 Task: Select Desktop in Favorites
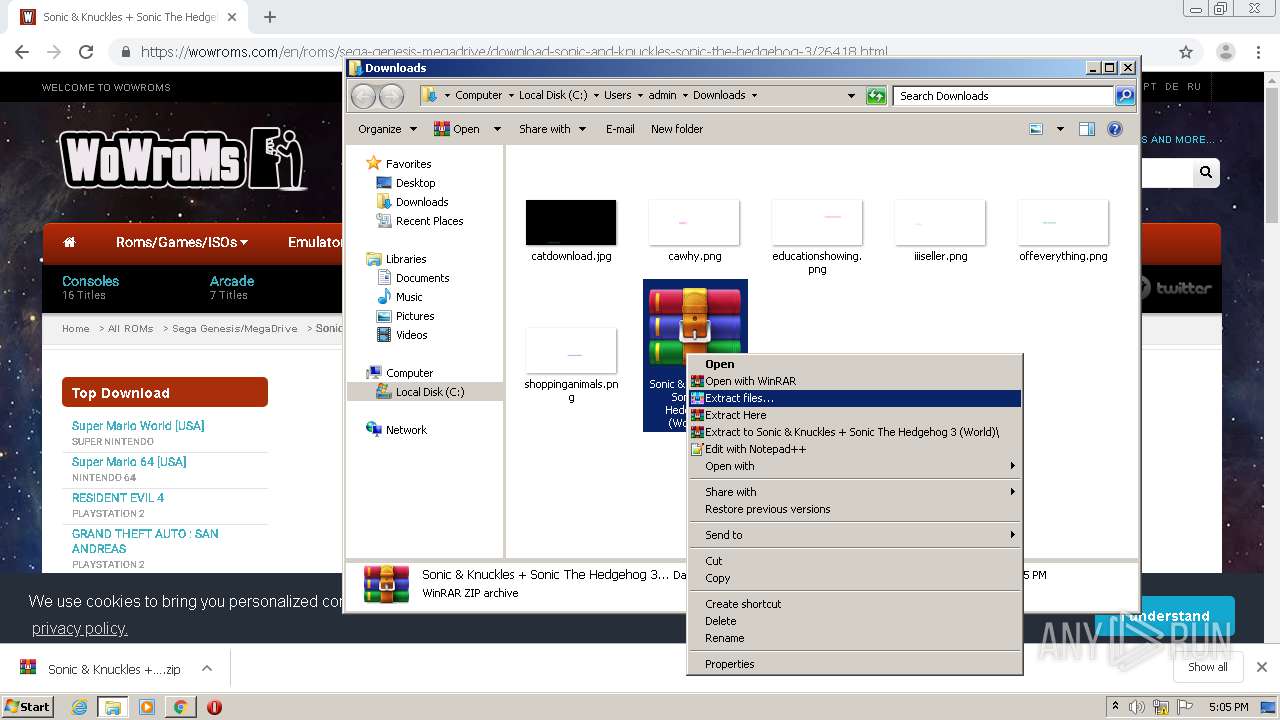coord(415,183)
